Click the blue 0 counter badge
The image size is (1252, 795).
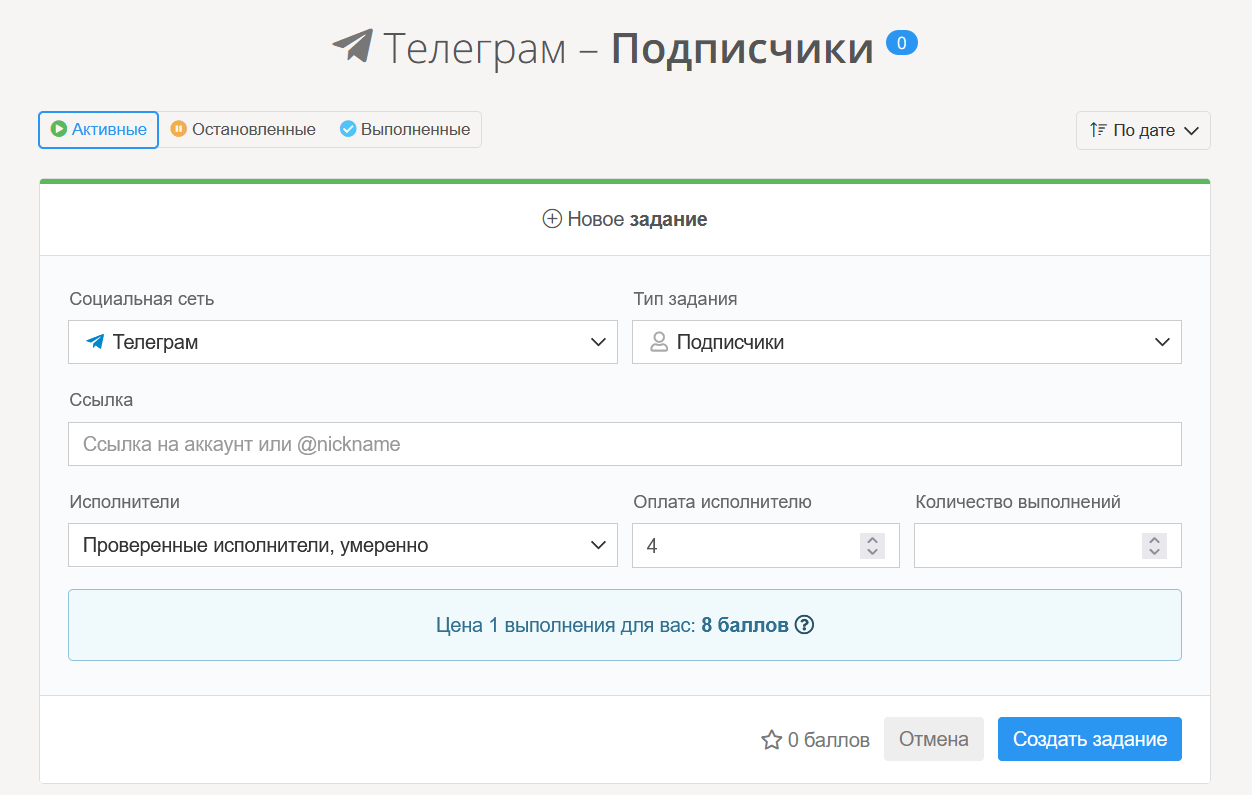tap(901, 43)
